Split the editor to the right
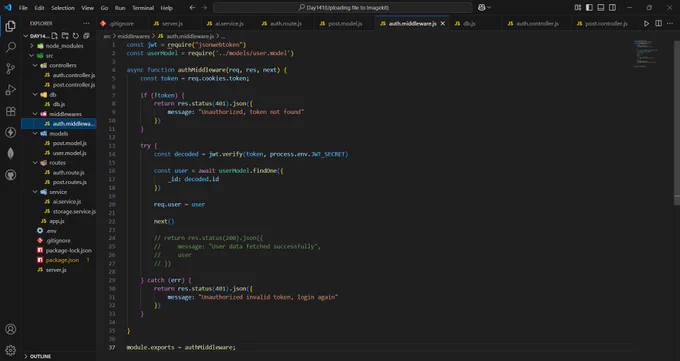The image size is (680, 361). point(658,23)
